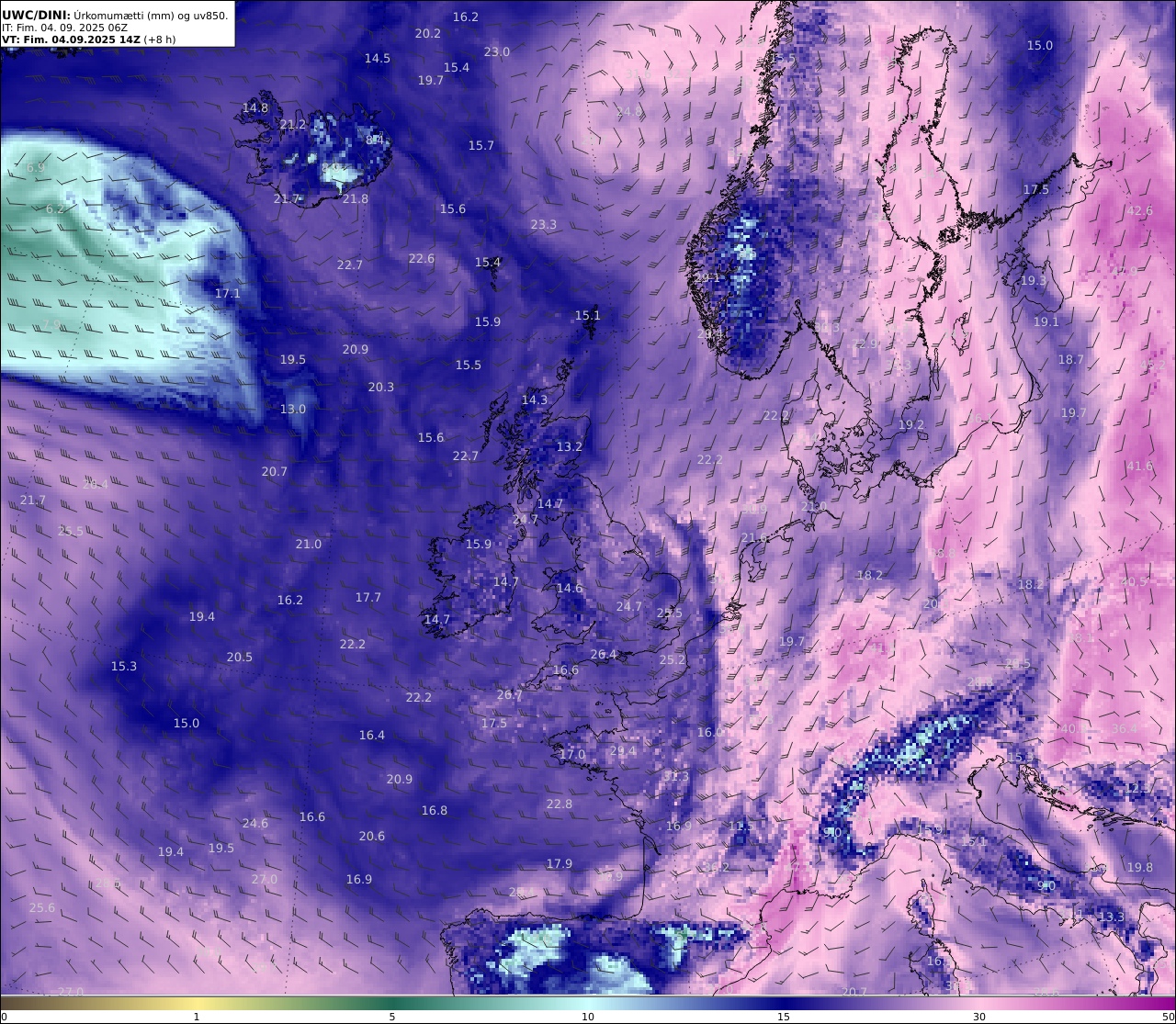Click the 21.0 value west of Ireland
Viewport: 1176px width, 1024px height.
(x=309, y=544)
